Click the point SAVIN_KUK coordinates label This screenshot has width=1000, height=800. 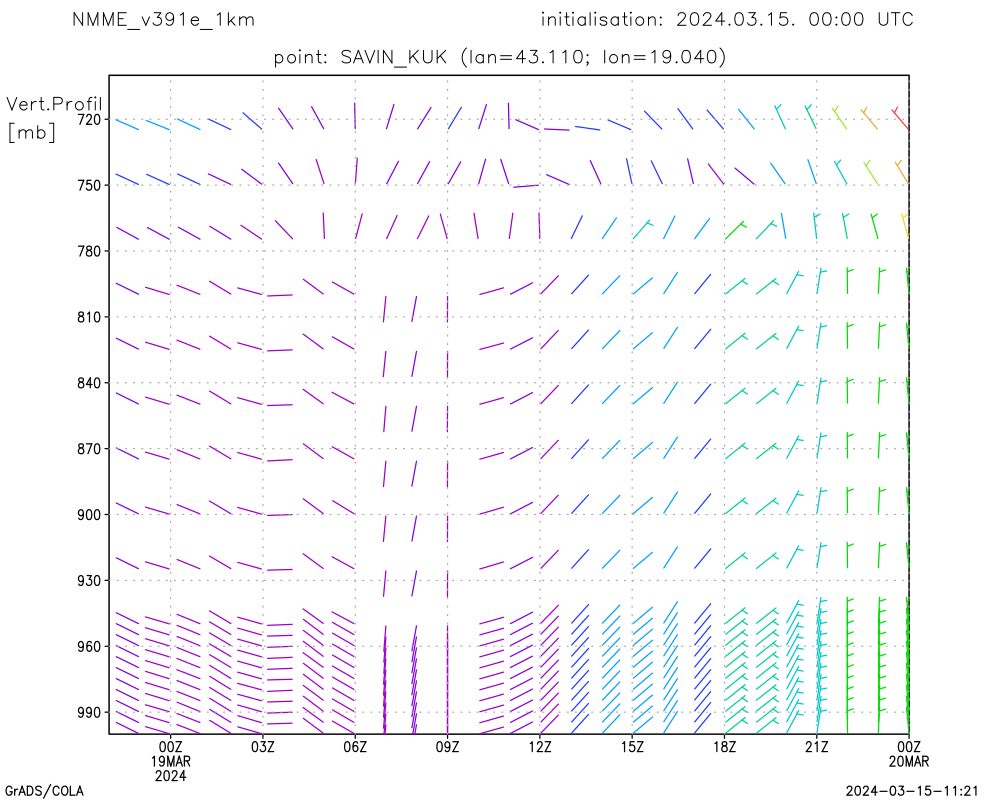[500, 57]
